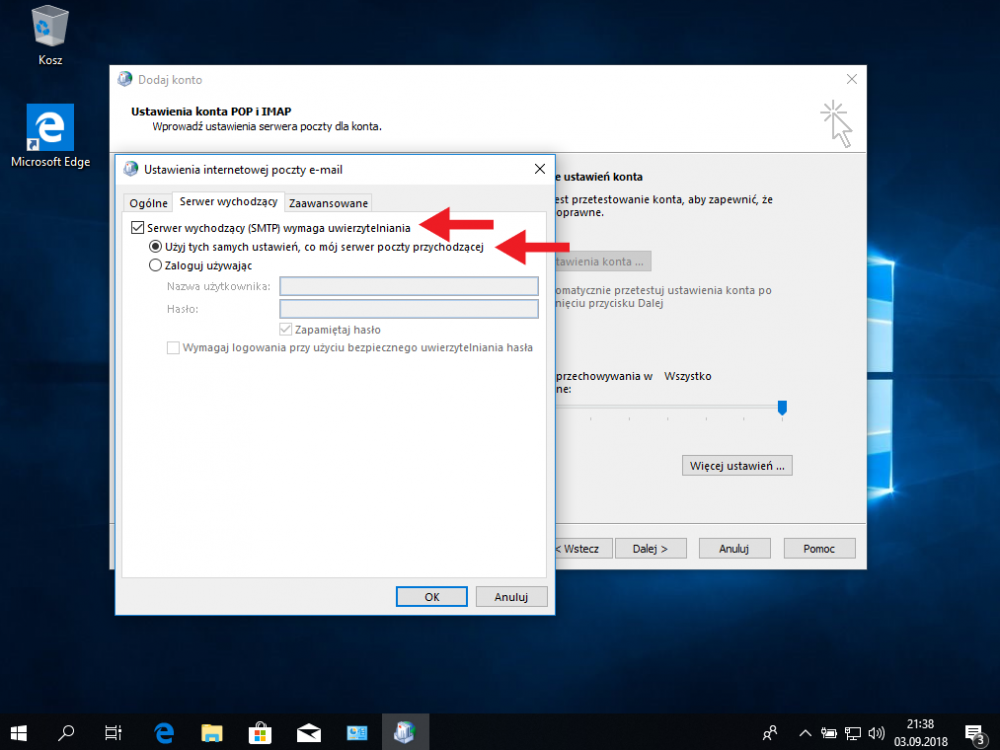Open the 'Zaawansowane' tab
1000x750 pixels.
329,203
